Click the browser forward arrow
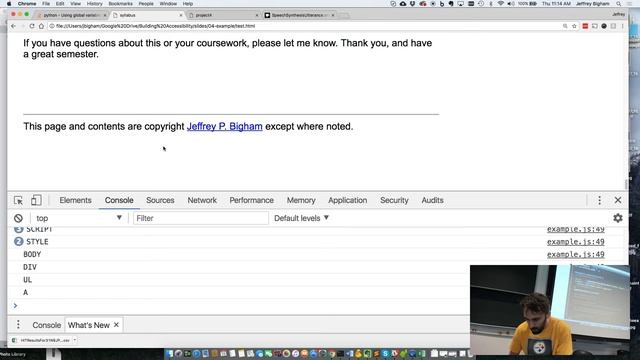This screenshot has width=640, height=360. click(22, 26)
